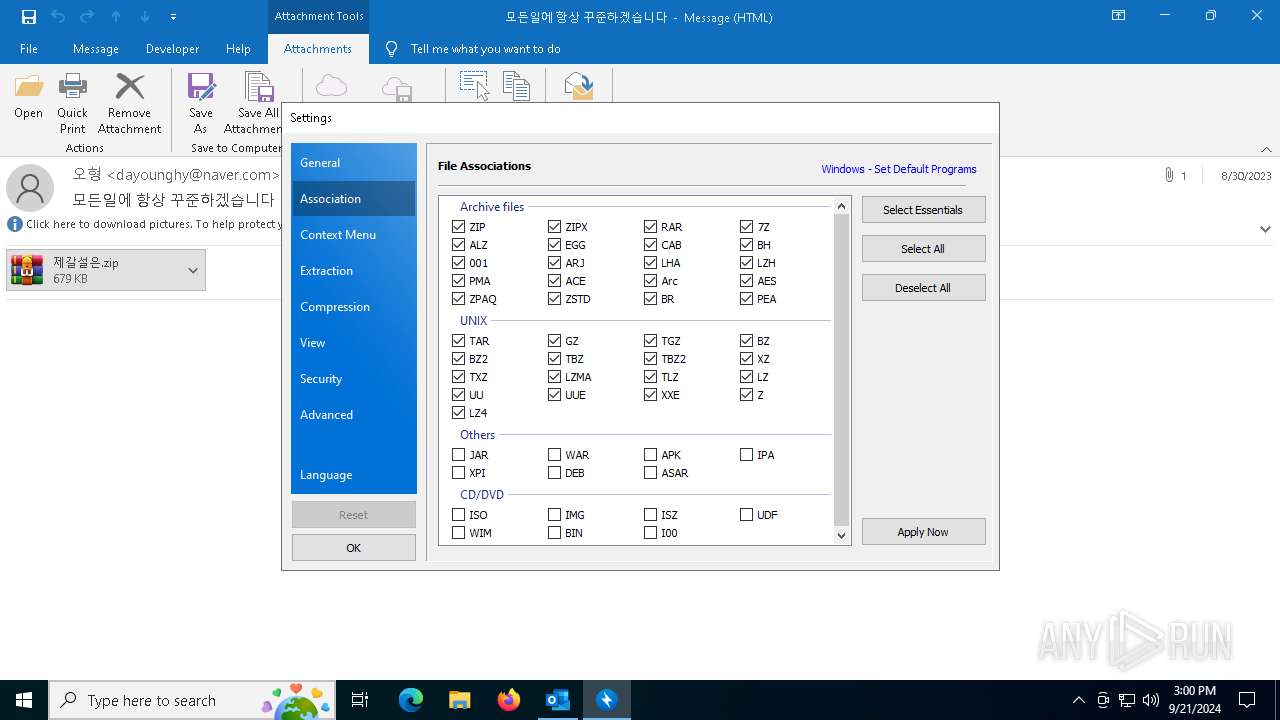This screenshot has height=720, width=1280.
Task: Show hidden system tray icons
Action: click(1078, 700)
